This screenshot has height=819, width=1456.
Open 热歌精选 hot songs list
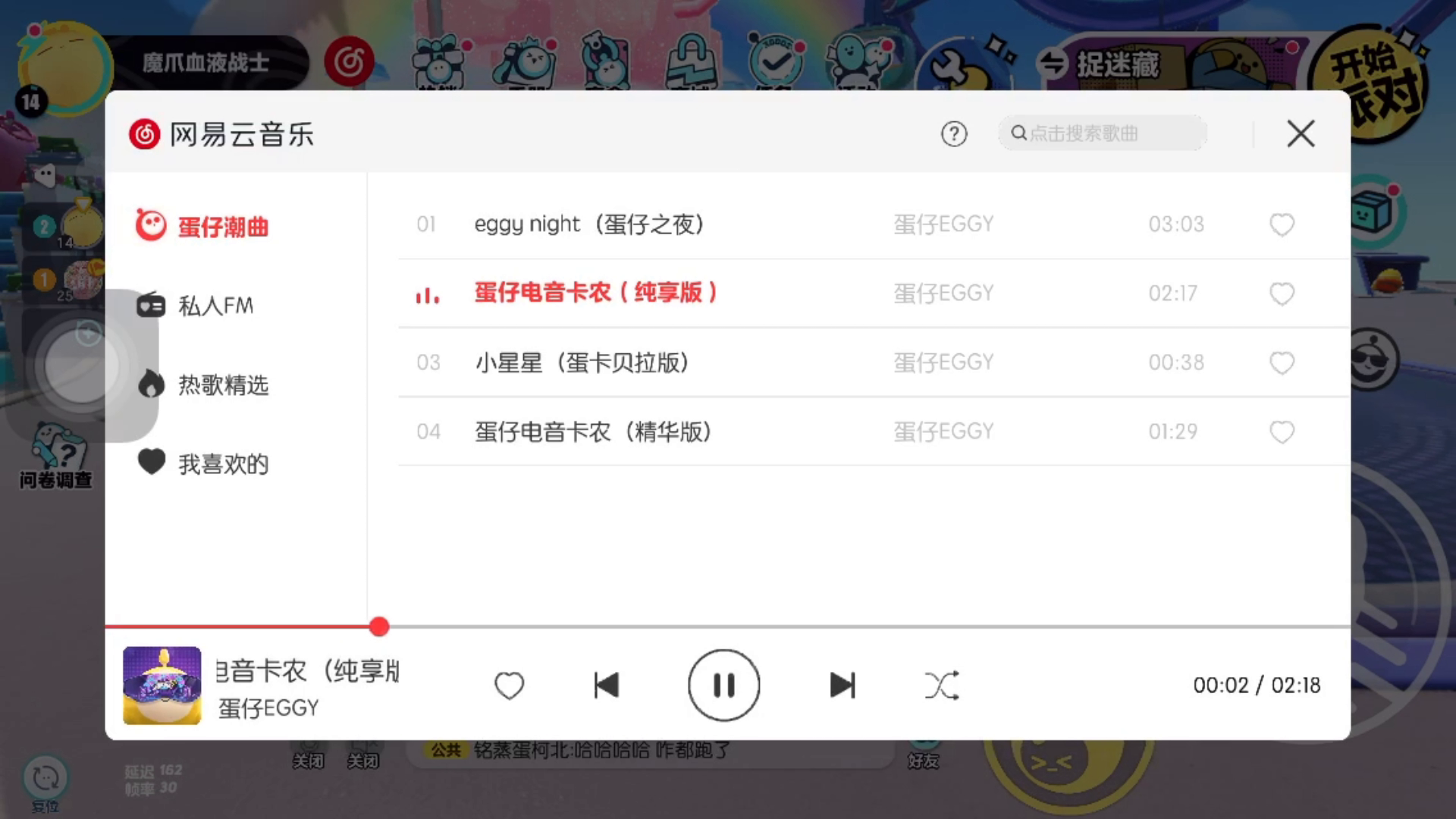click(202, 384)
